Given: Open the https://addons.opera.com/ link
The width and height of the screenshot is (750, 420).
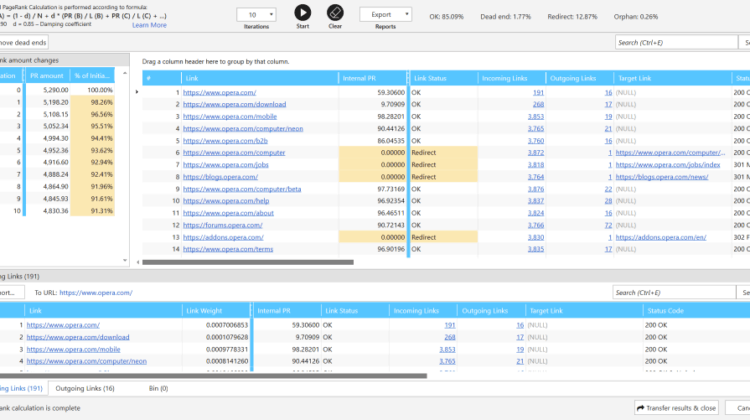Looking at the screenshot, I should click(x=223, y=237).
